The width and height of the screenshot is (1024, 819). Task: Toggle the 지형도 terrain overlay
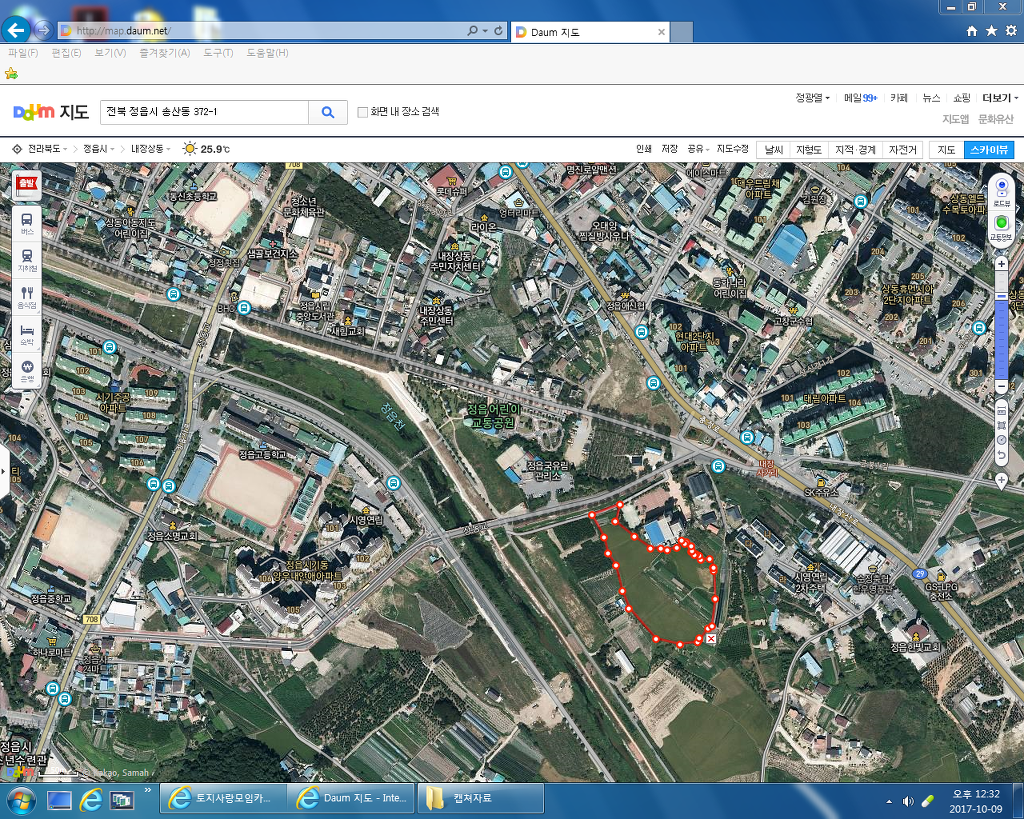pyautogui.click(x=808, y=150)
